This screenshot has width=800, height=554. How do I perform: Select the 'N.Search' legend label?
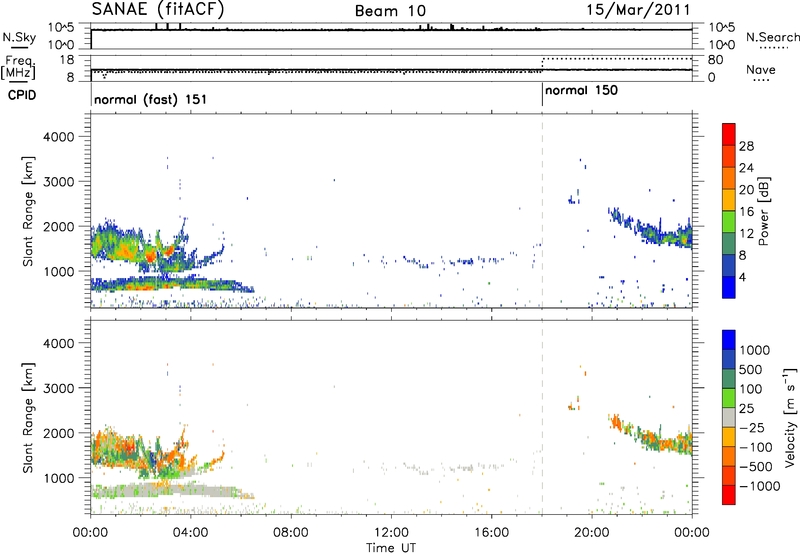pyautogui.click(x=772, y=37)
